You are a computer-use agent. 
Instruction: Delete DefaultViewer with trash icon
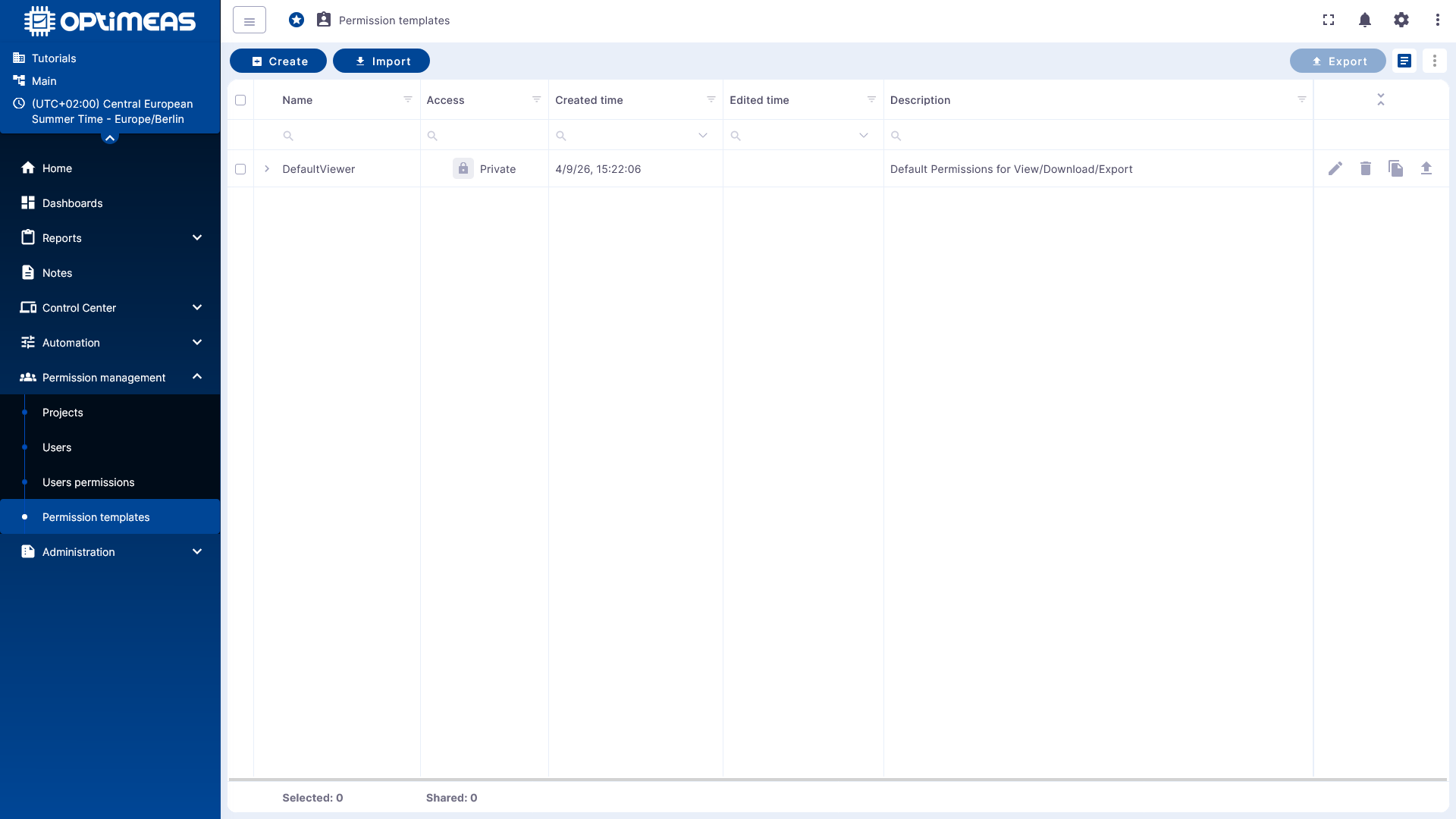point(1366,168)
